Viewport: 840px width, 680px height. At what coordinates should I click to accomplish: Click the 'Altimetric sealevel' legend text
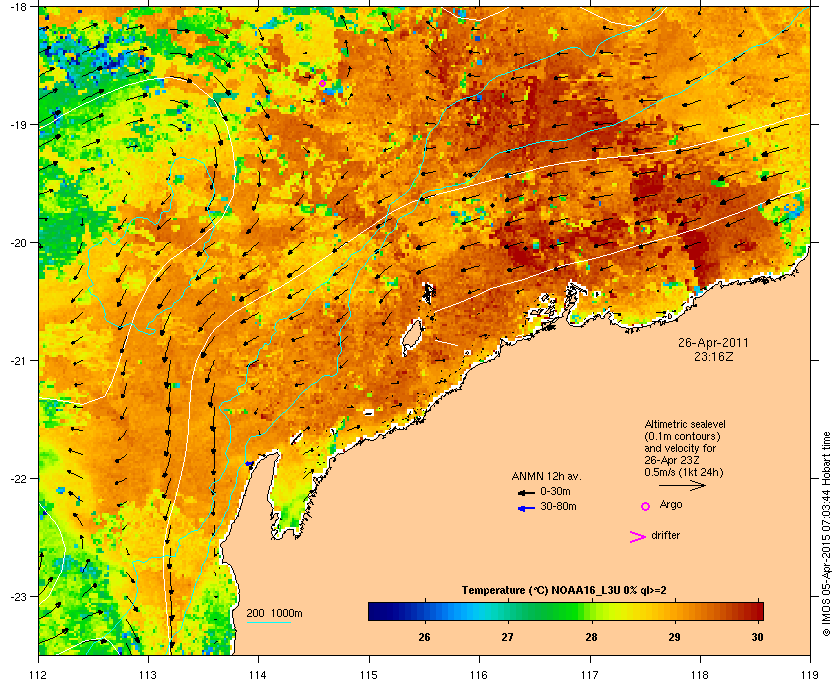point(685,424)
